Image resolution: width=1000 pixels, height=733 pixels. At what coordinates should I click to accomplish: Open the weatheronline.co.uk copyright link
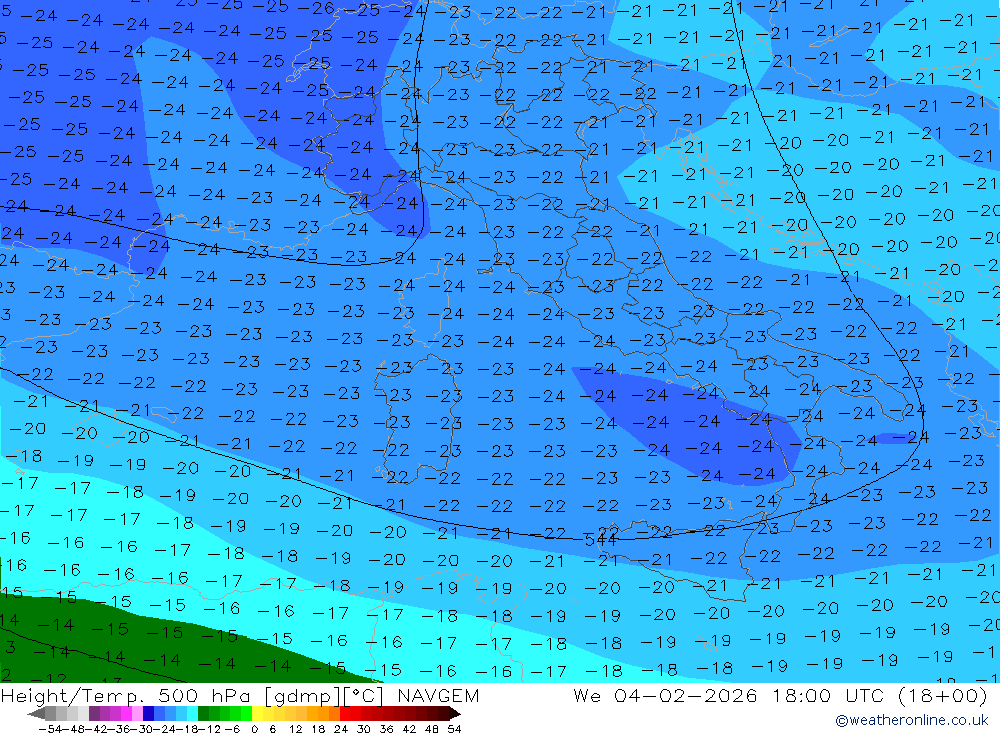911,720
